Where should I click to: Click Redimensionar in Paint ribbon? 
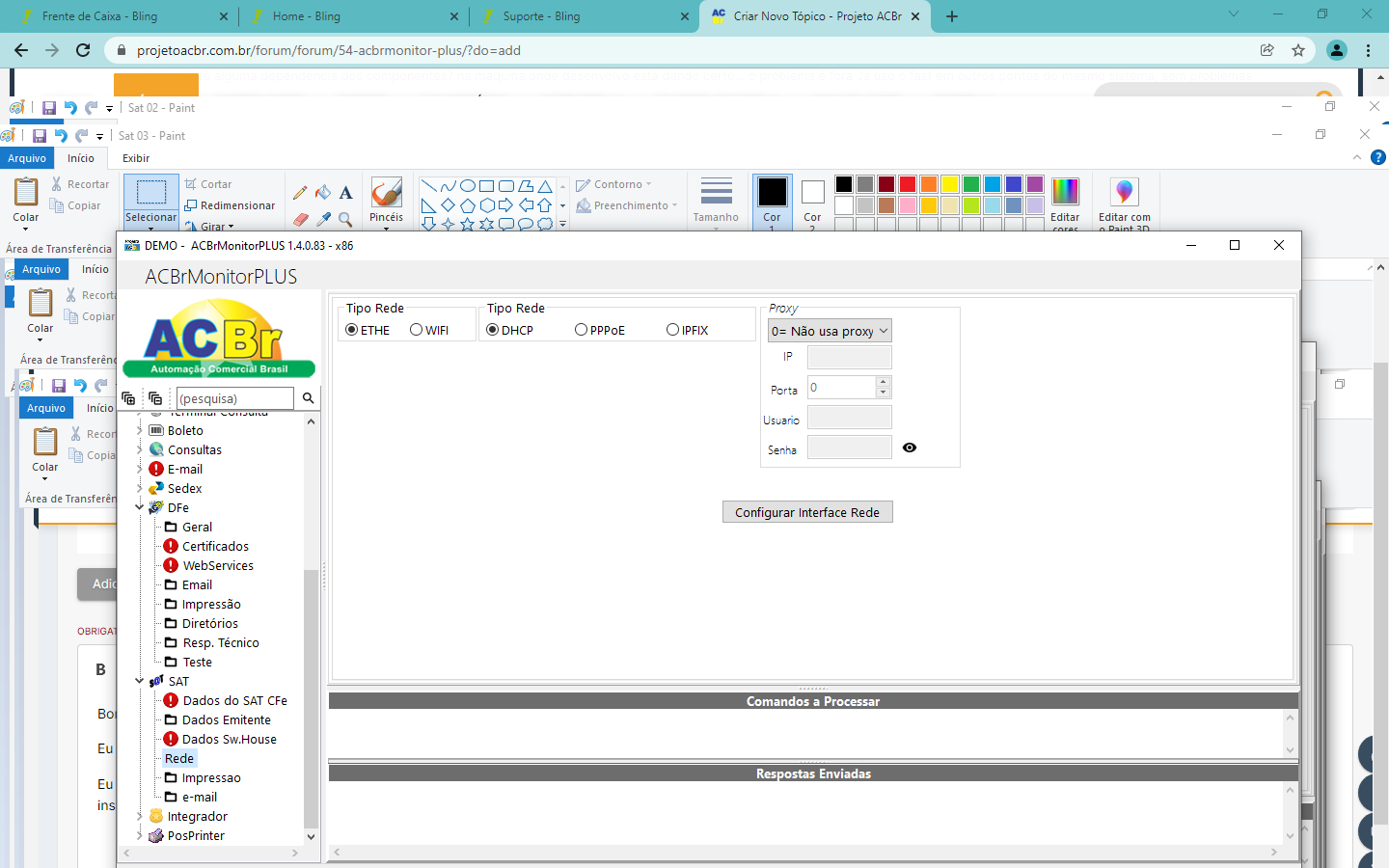click(x=230, y=205)
